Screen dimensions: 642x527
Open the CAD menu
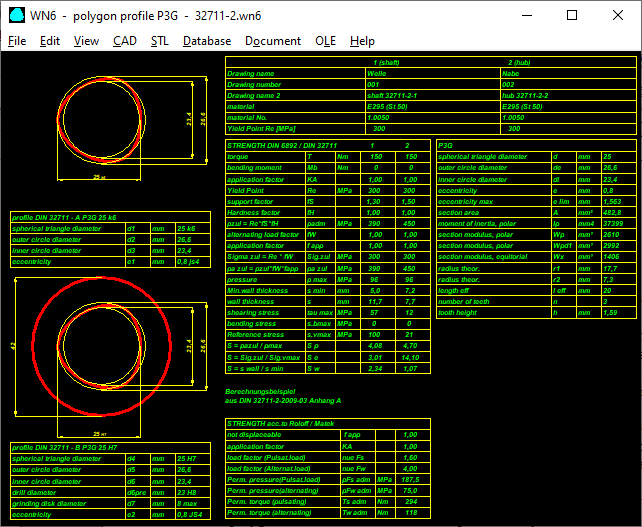coord(125,41)
